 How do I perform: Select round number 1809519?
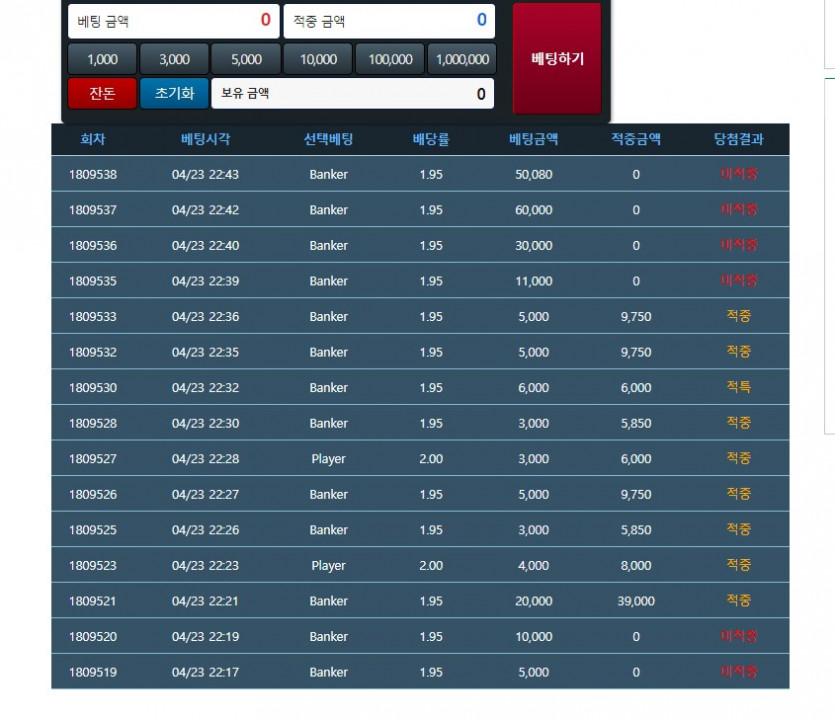[x=93, y=673]
